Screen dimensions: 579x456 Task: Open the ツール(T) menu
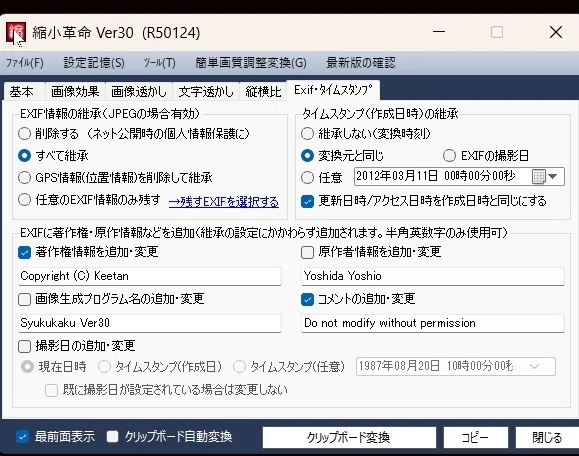(160, 63)
